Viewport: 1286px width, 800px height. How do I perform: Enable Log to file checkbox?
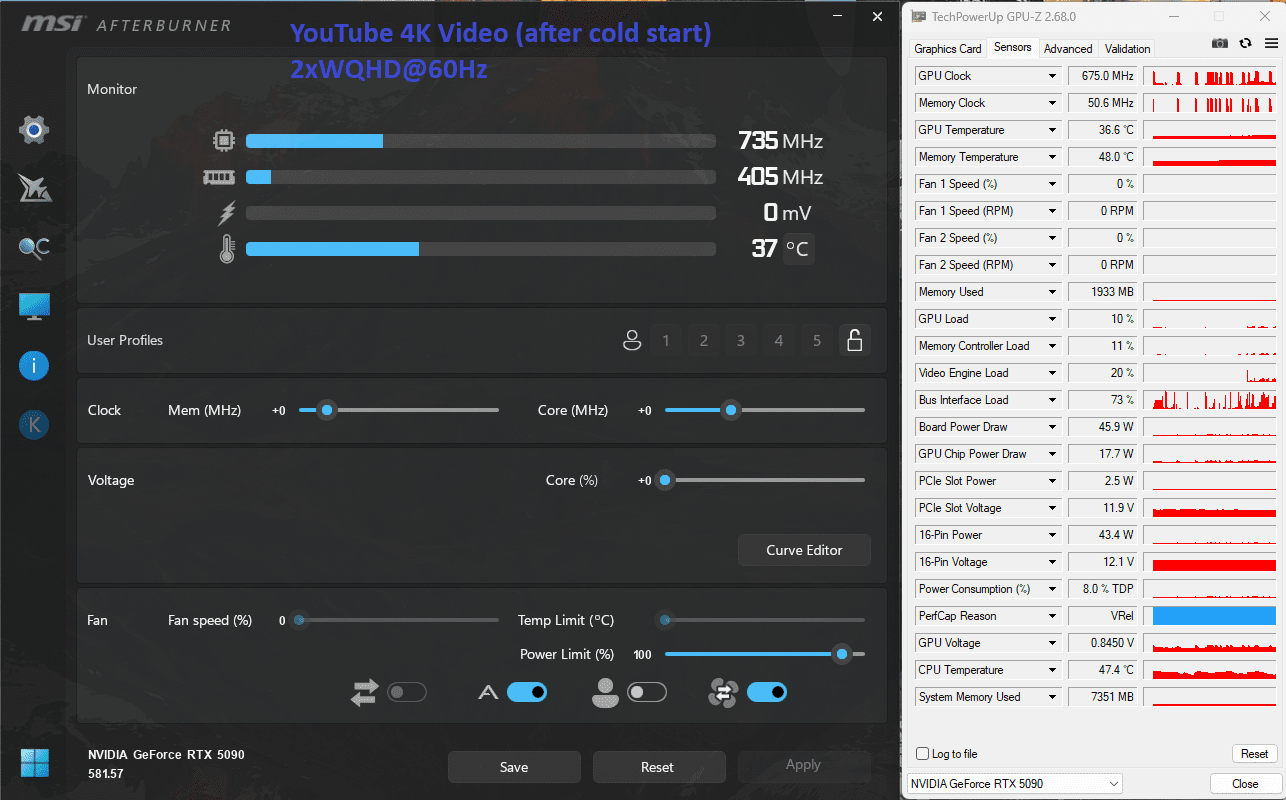click(x=923, y=754)
